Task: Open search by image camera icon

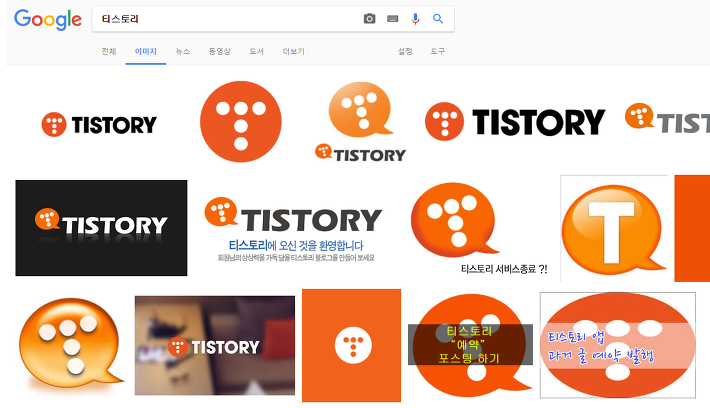Action: point(369,19)
